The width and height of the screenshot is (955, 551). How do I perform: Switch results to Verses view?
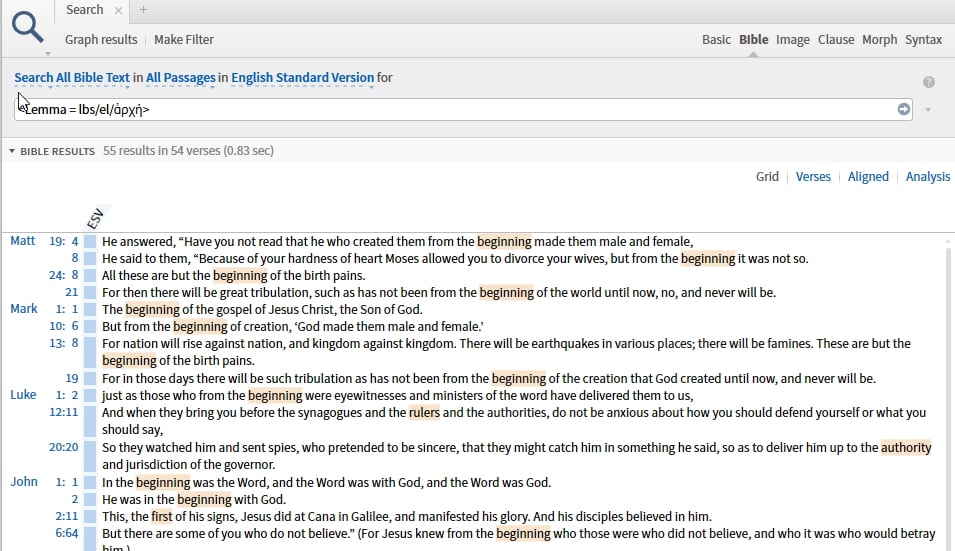point(813,177)
